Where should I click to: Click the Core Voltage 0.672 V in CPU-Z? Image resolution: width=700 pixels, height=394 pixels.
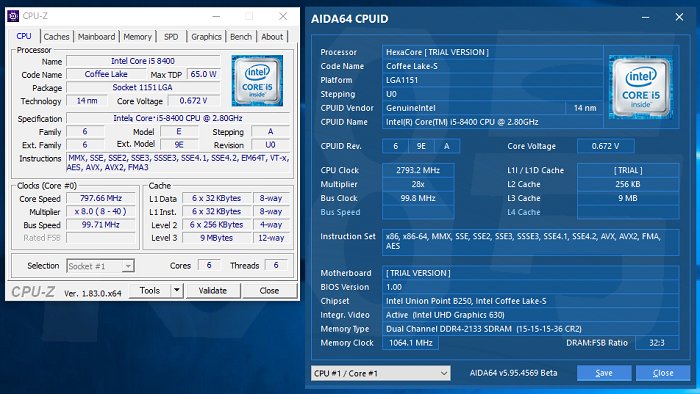point(193,100)
